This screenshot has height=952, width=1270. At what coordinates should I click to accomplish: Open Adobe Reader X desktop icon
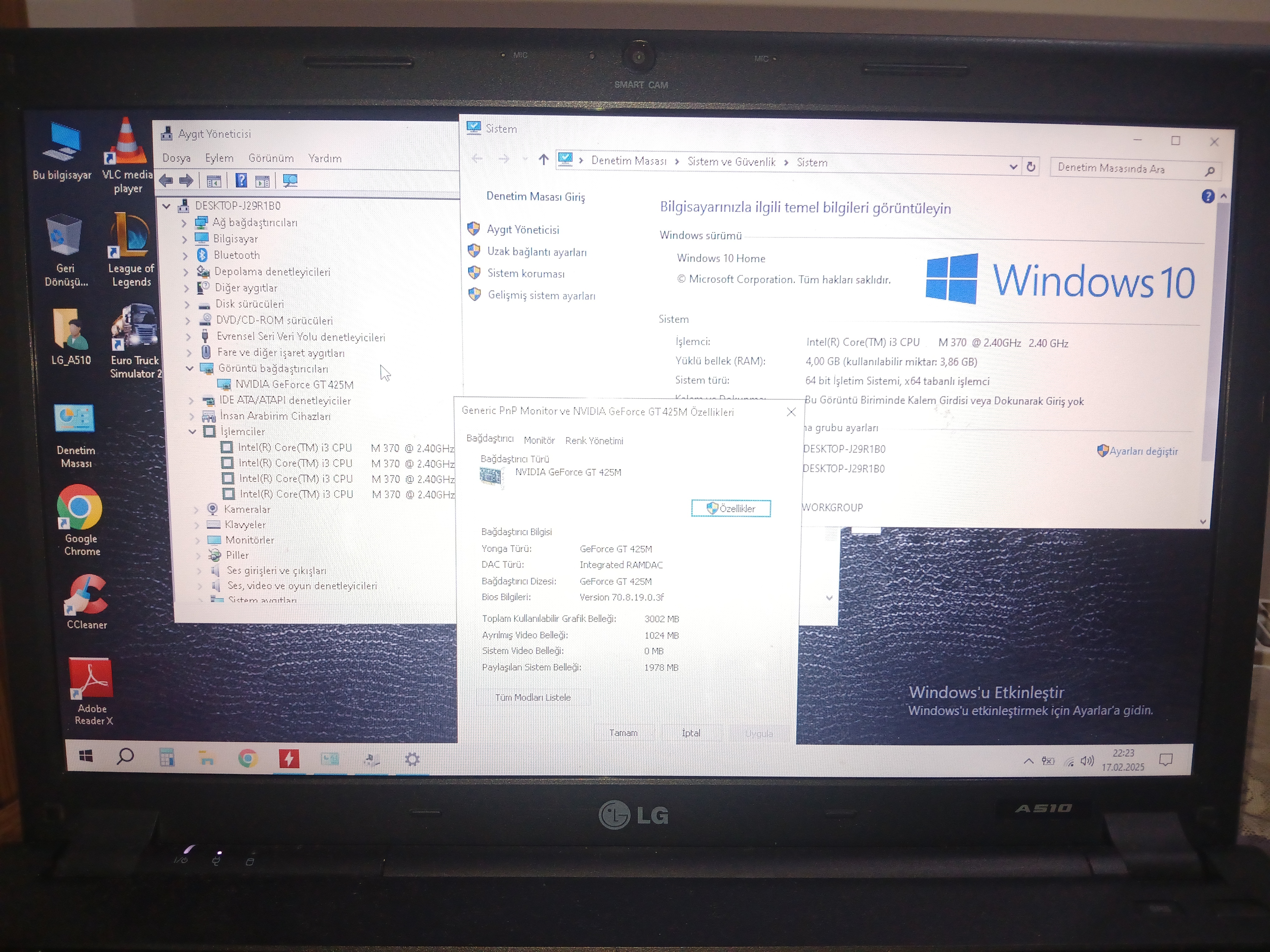coord(92,692)
